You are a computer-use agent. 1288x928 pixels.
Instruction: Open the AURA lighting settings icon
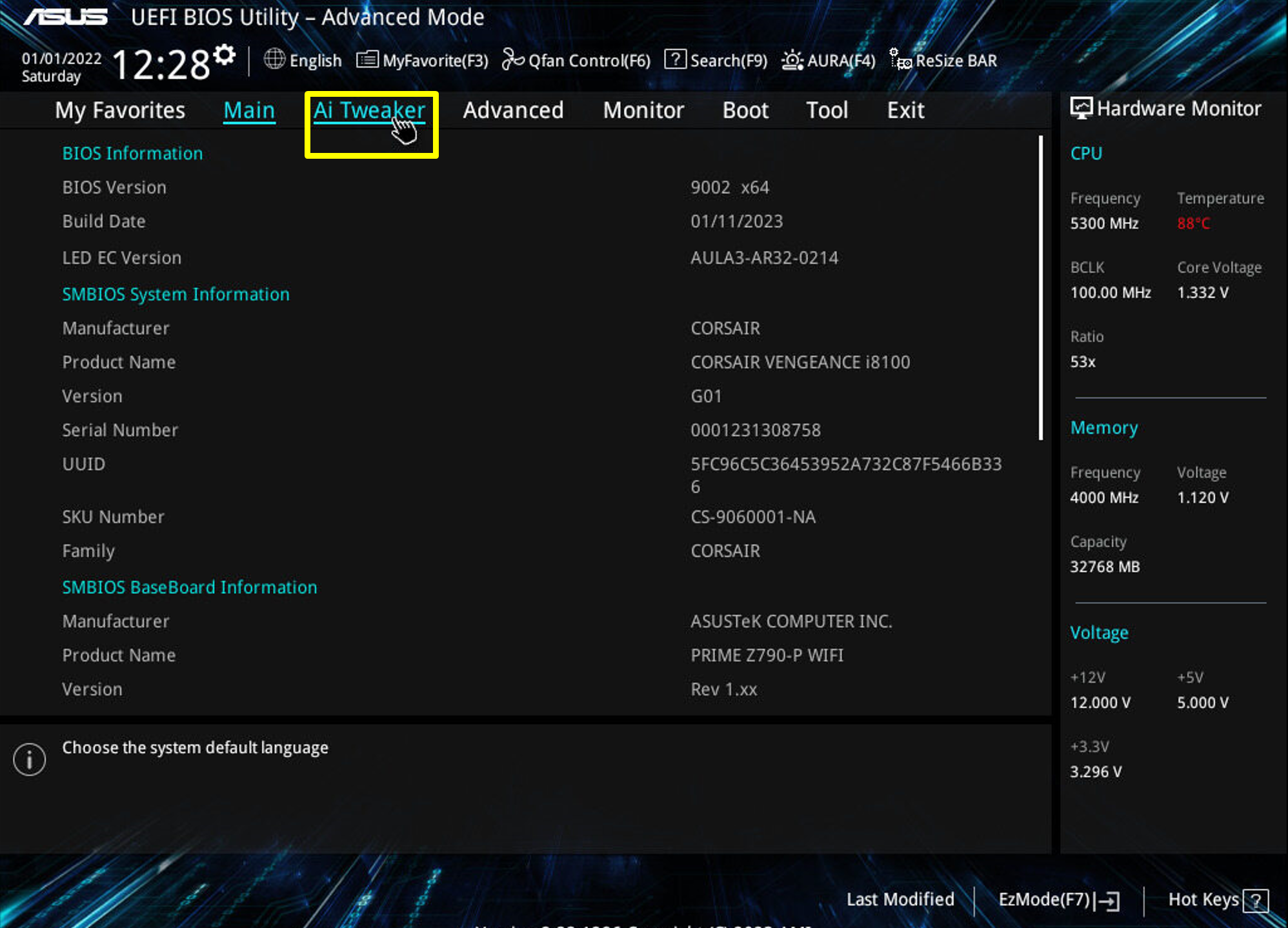792,59
